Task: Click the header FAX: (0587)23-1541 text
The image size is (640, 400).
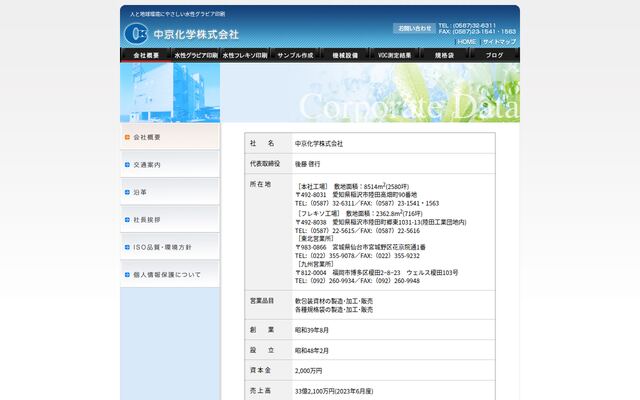Action: [478, 31]
